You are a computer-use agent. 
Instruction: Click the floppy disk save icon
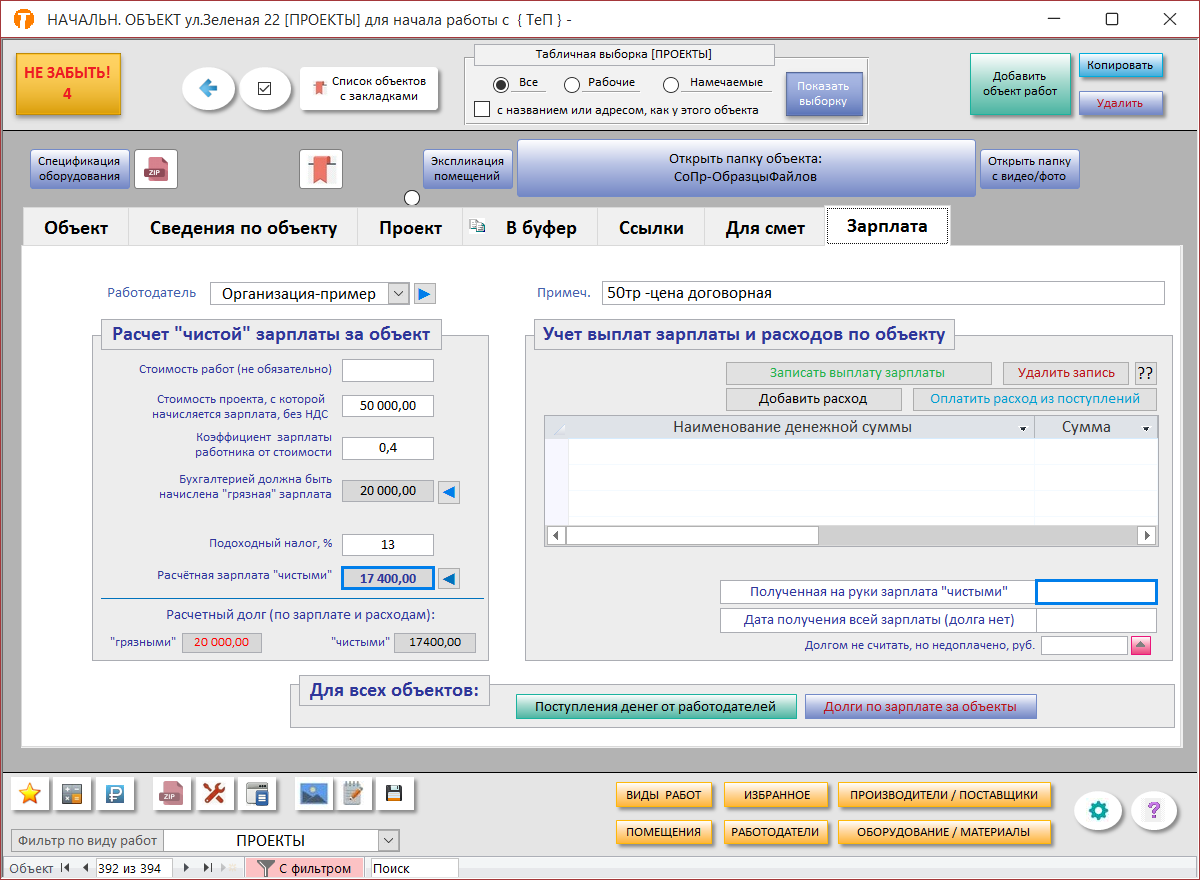[x=394, y=794]
